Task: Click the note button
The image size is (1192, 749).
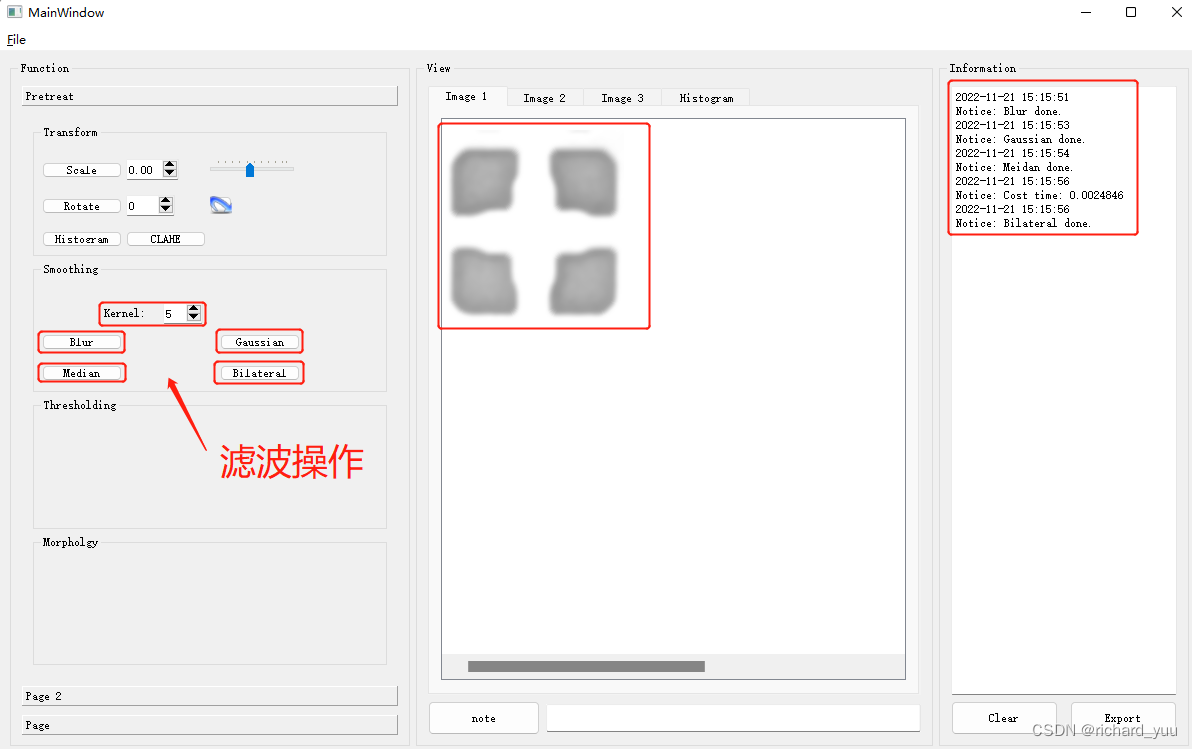Action: (x=483, y=718)
